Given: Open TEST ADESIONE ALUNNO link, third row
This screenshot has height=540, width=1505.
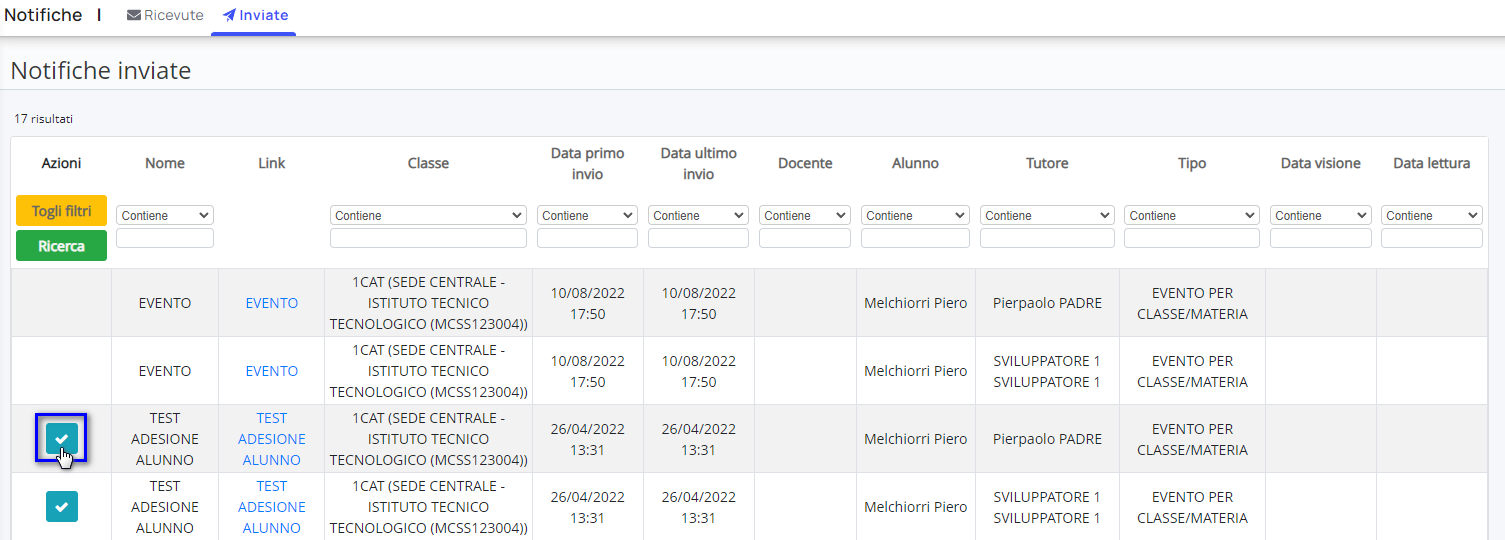Looking at the screenshot, I should [x=272, y=439].
